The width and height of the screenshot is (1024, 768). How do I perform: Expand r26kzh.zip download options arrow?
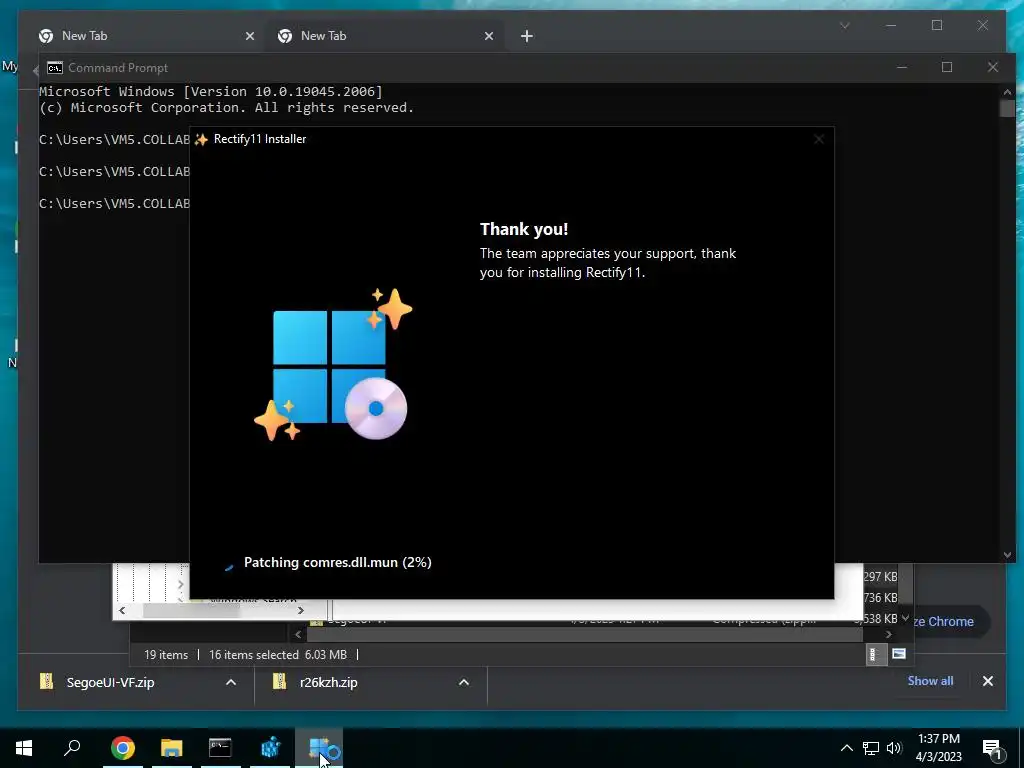click(x=464, y=682)
